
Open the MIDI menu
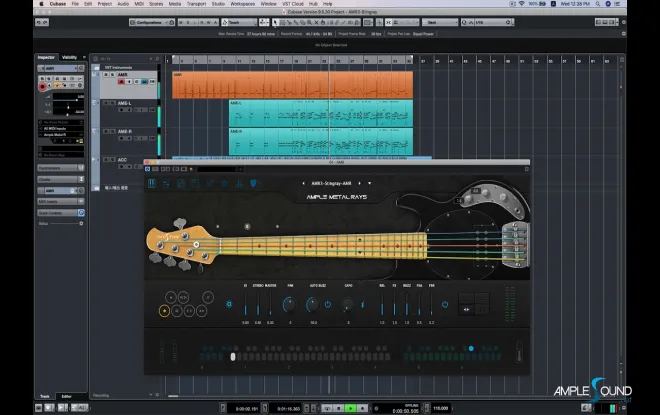coord(139,4)
